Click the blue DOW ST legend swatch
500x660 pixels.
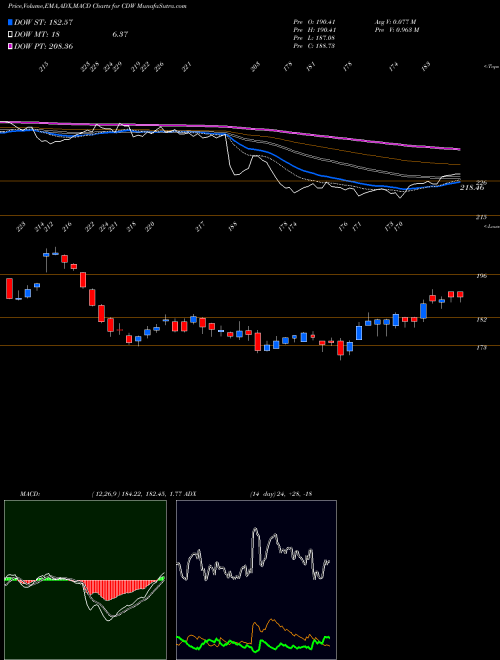pos(10,22)
